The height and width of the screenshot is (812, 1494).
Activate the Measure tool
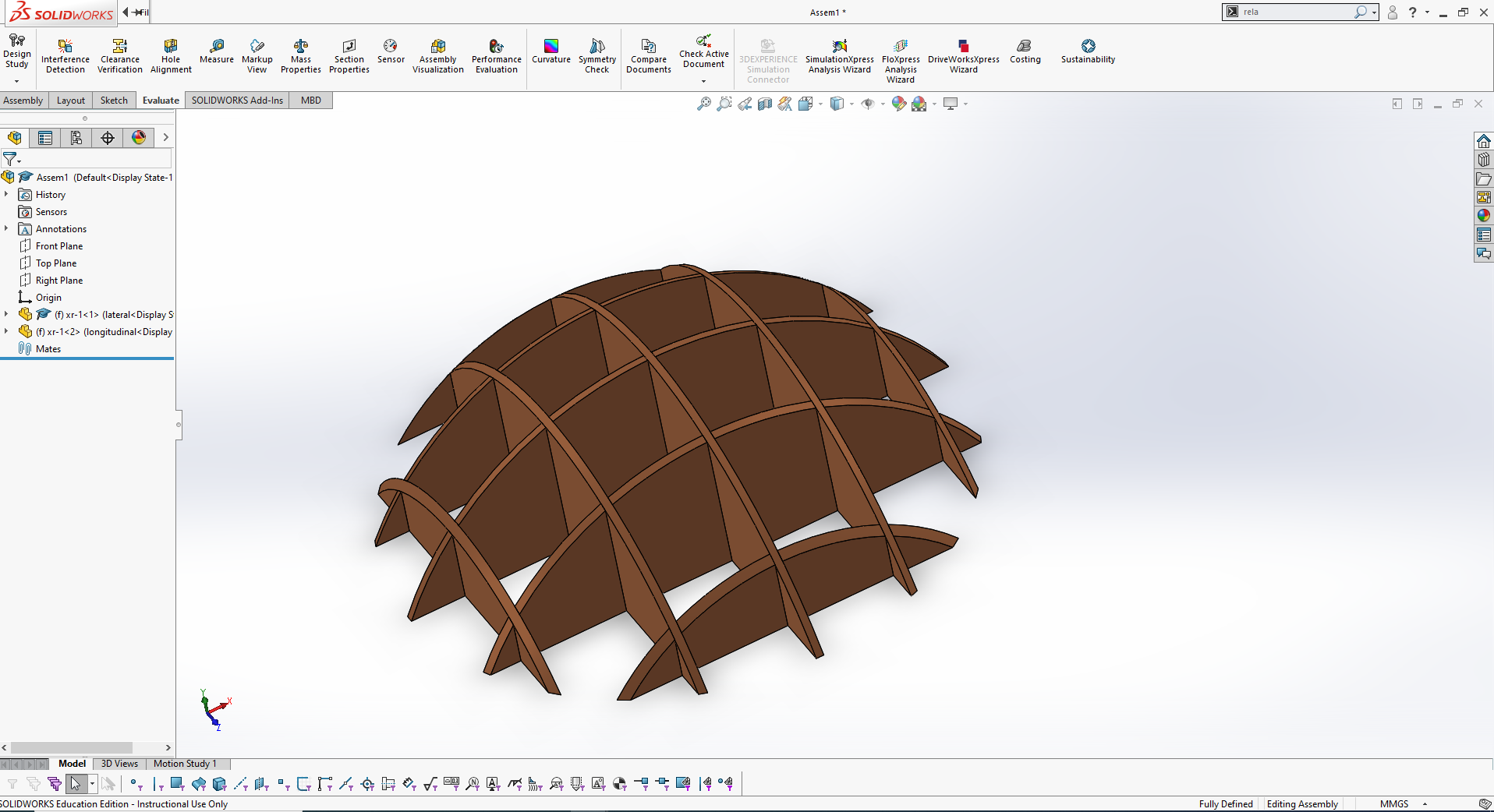click(217, 51)
